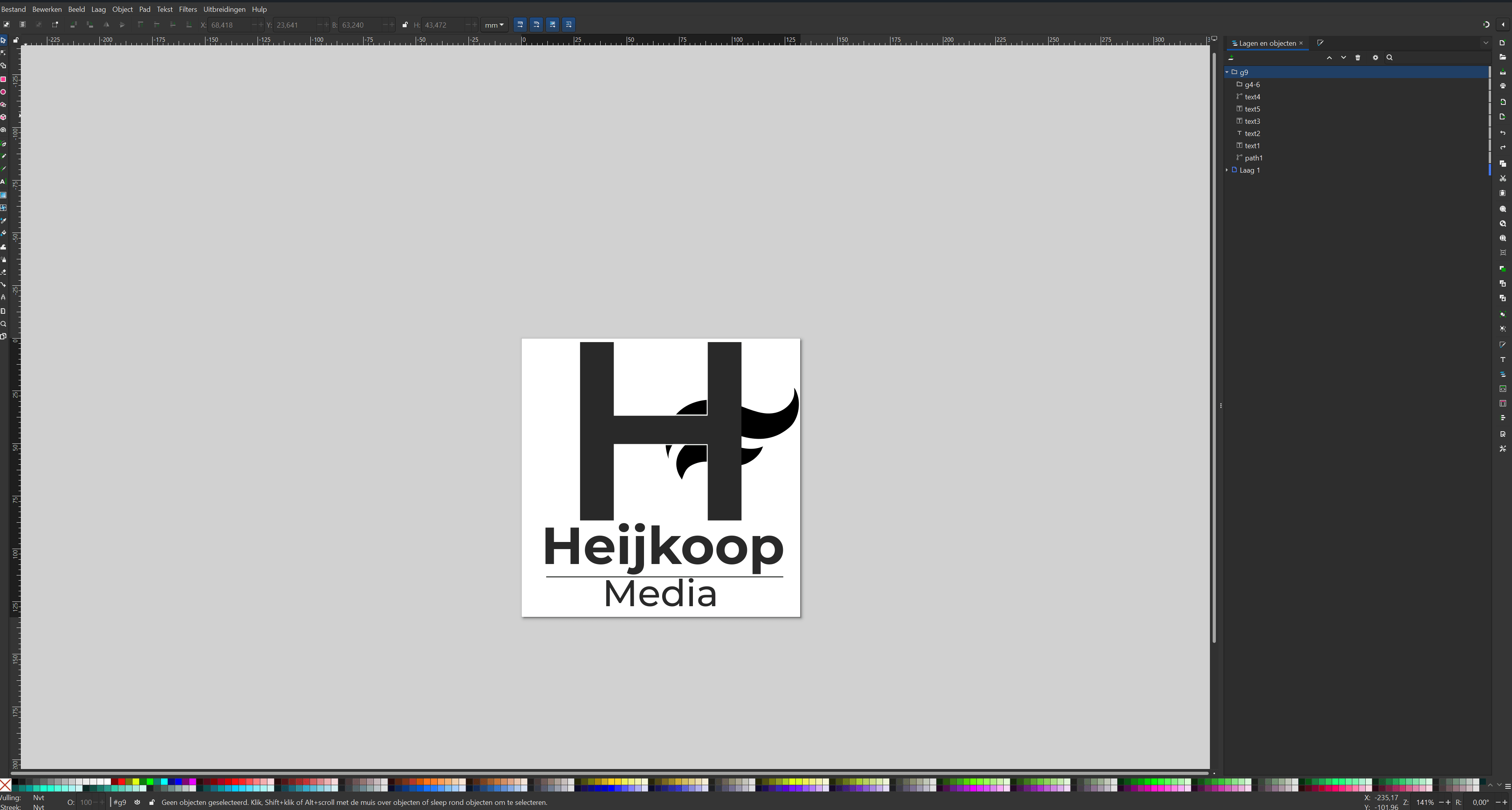Open the Pad menu
This screenshot has height=810, width=1512.
(x=144, y=9)
